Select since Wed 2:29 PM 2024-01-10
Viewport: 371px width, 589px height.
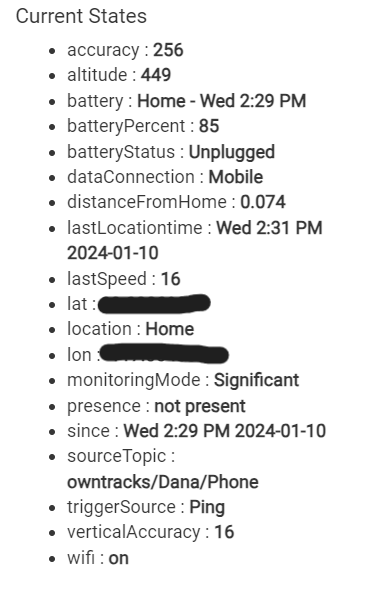pyautogui.click(x=225, y=431)
